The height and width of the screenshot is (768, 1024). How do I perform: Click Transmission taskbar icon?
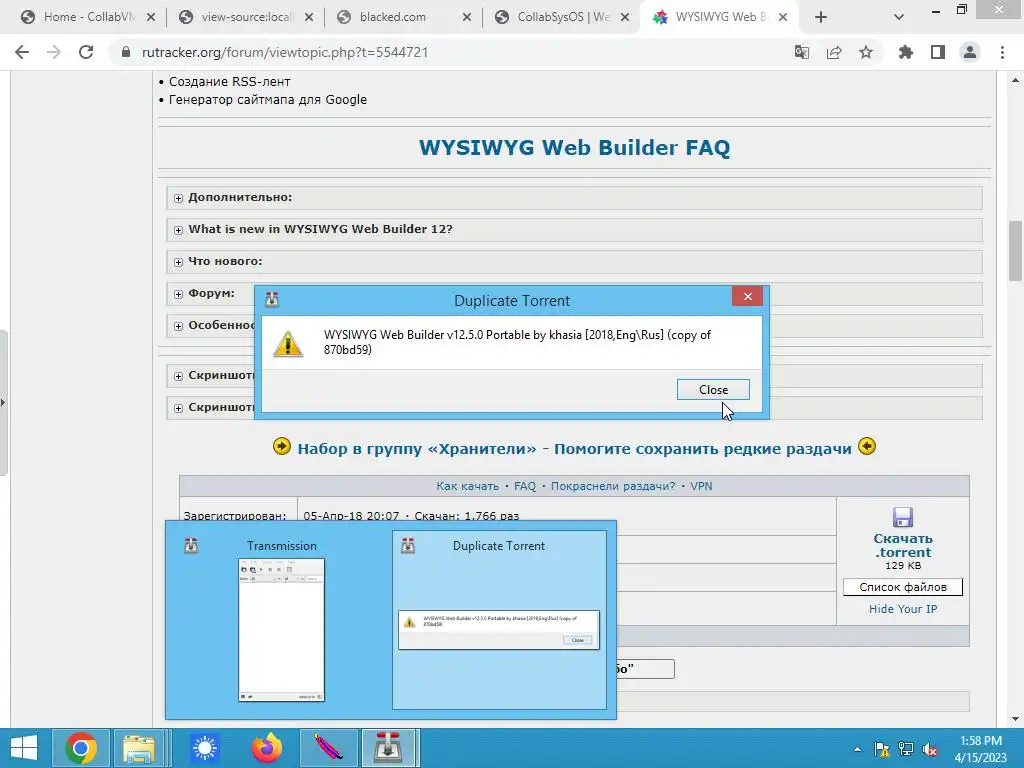[x=389, y=748]
